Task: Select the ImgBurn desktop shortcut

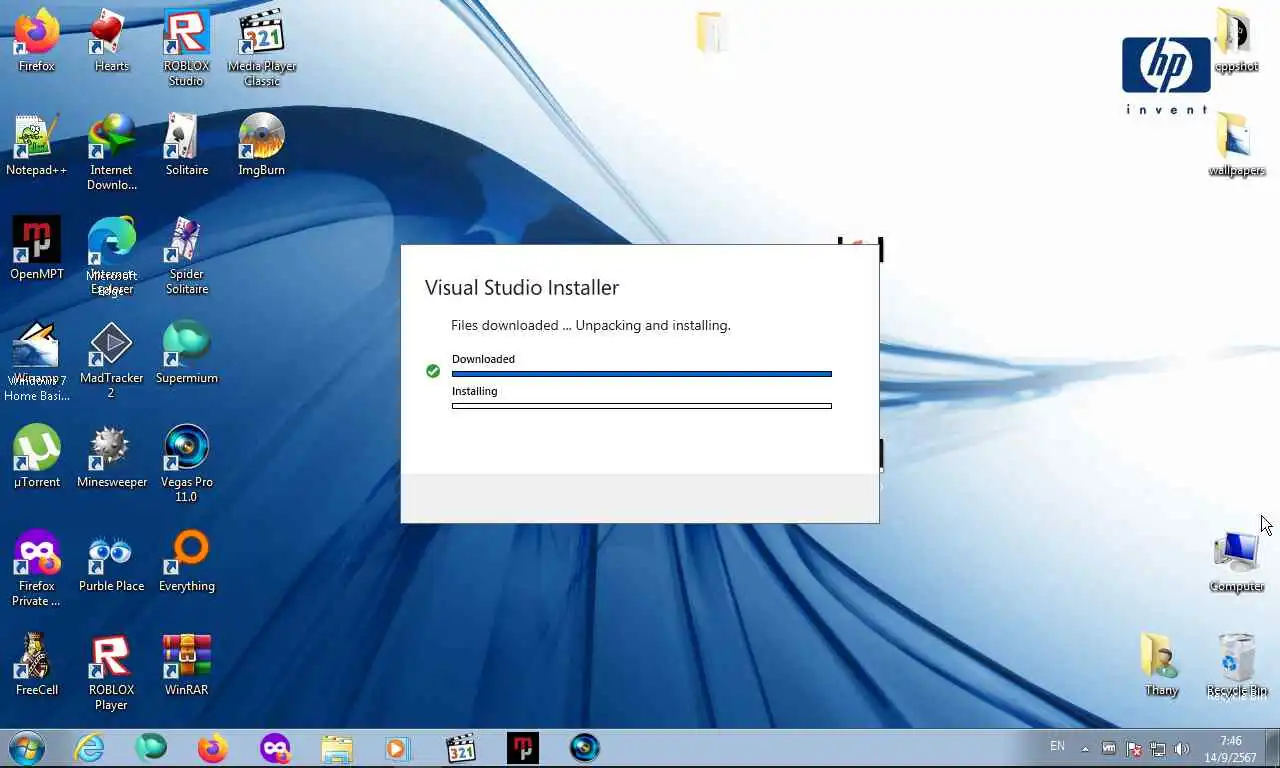Action: (261, 145)
